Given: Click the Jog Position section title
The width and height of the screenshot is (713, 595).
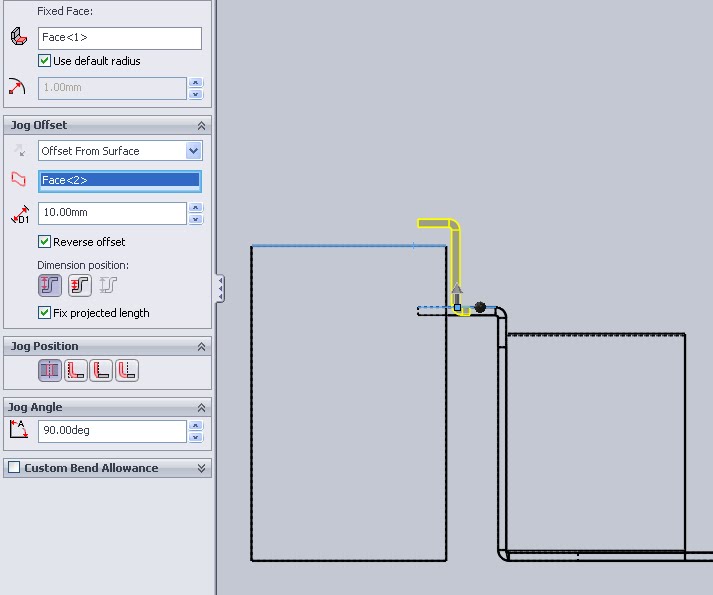Looking at the screenshot, I should [45, 346].
